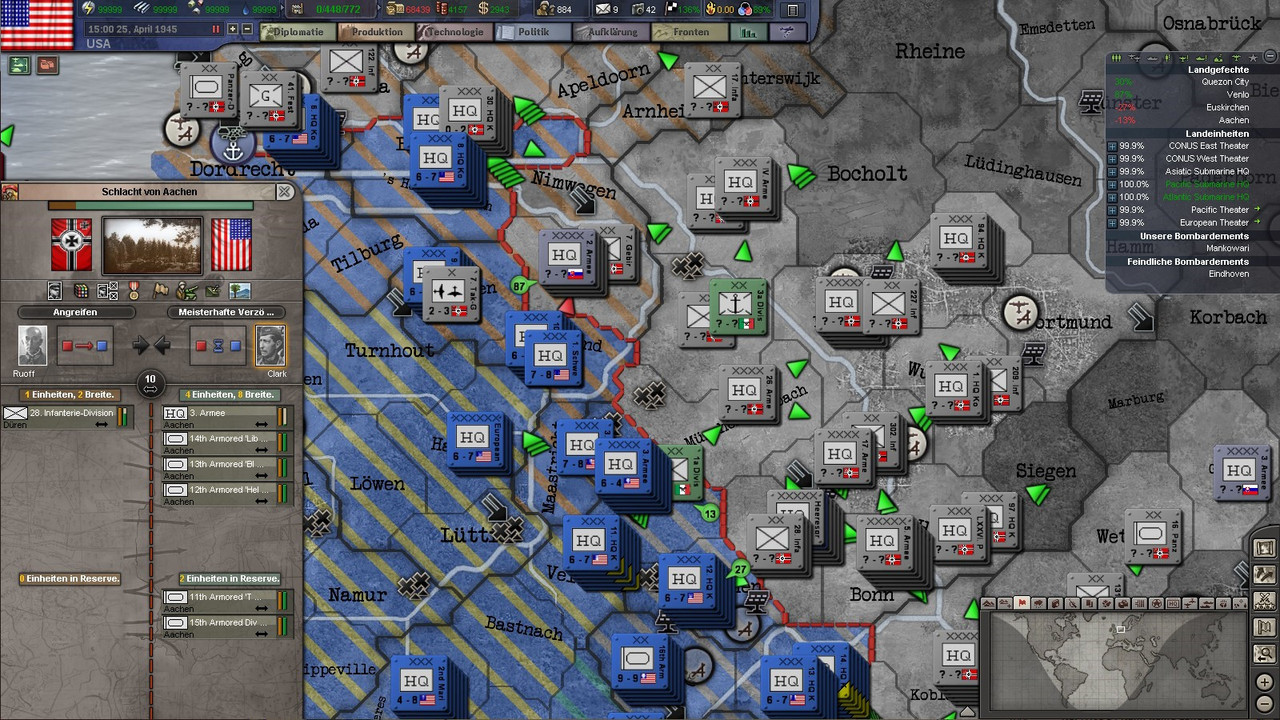Increase game speed with plus button
The image size is (1280, 720).
232,30
